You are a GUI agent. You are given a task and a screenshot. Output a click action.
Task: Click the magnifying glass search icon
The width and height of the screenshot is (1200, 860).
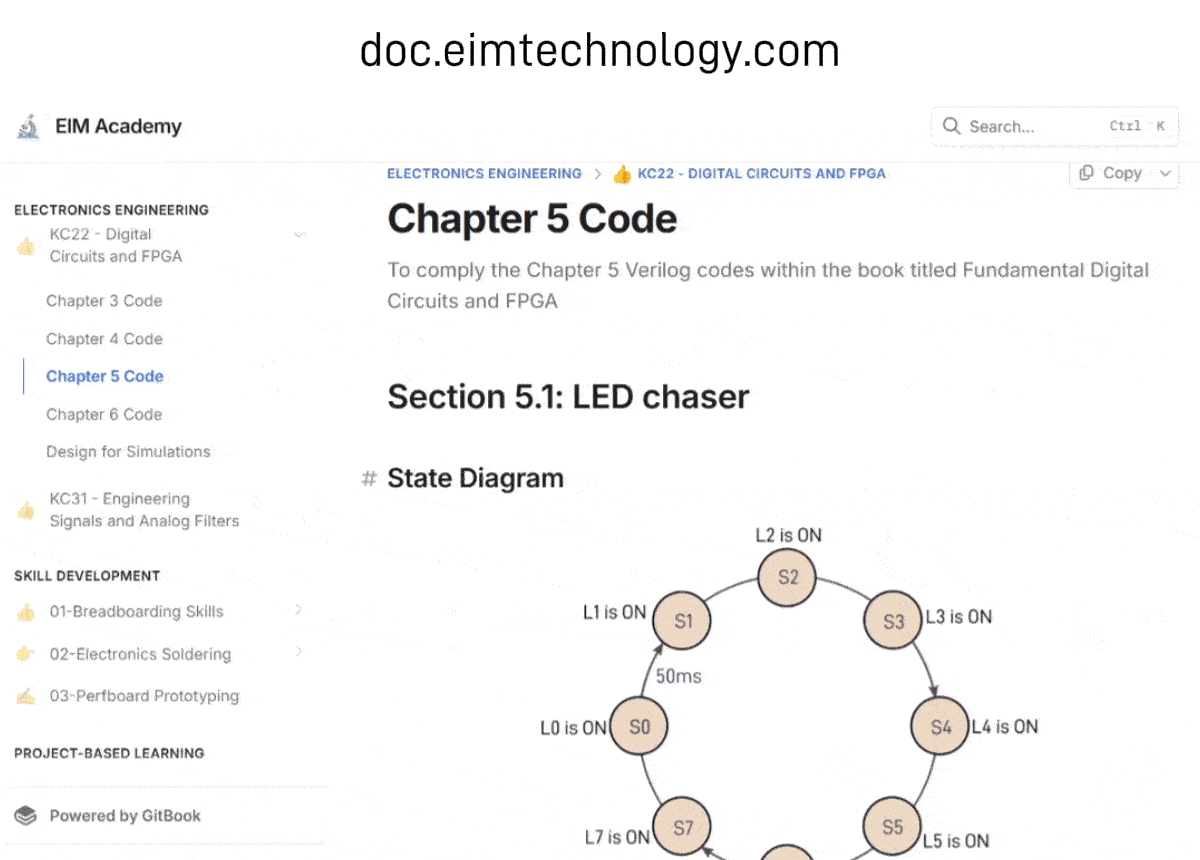951,127
